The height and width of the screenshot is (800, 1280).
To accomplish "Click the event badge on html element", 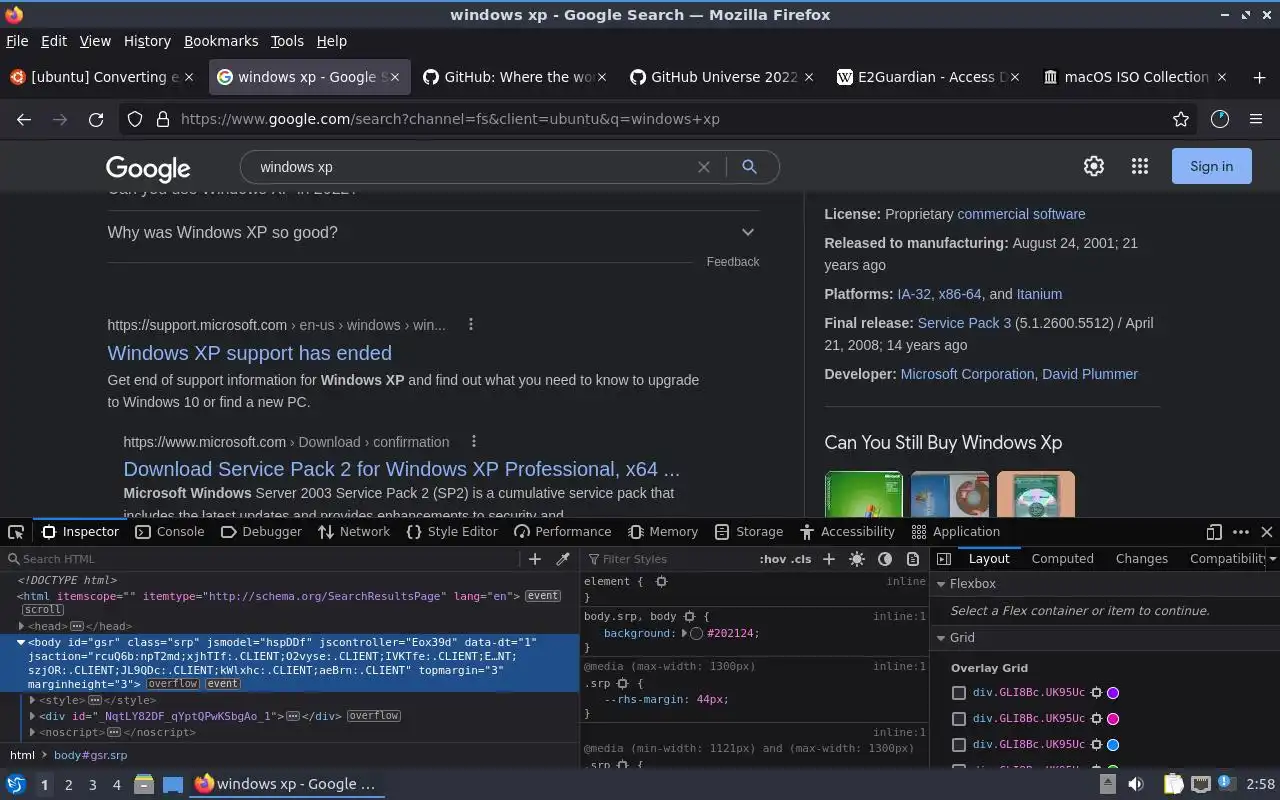I will point(543,596).
